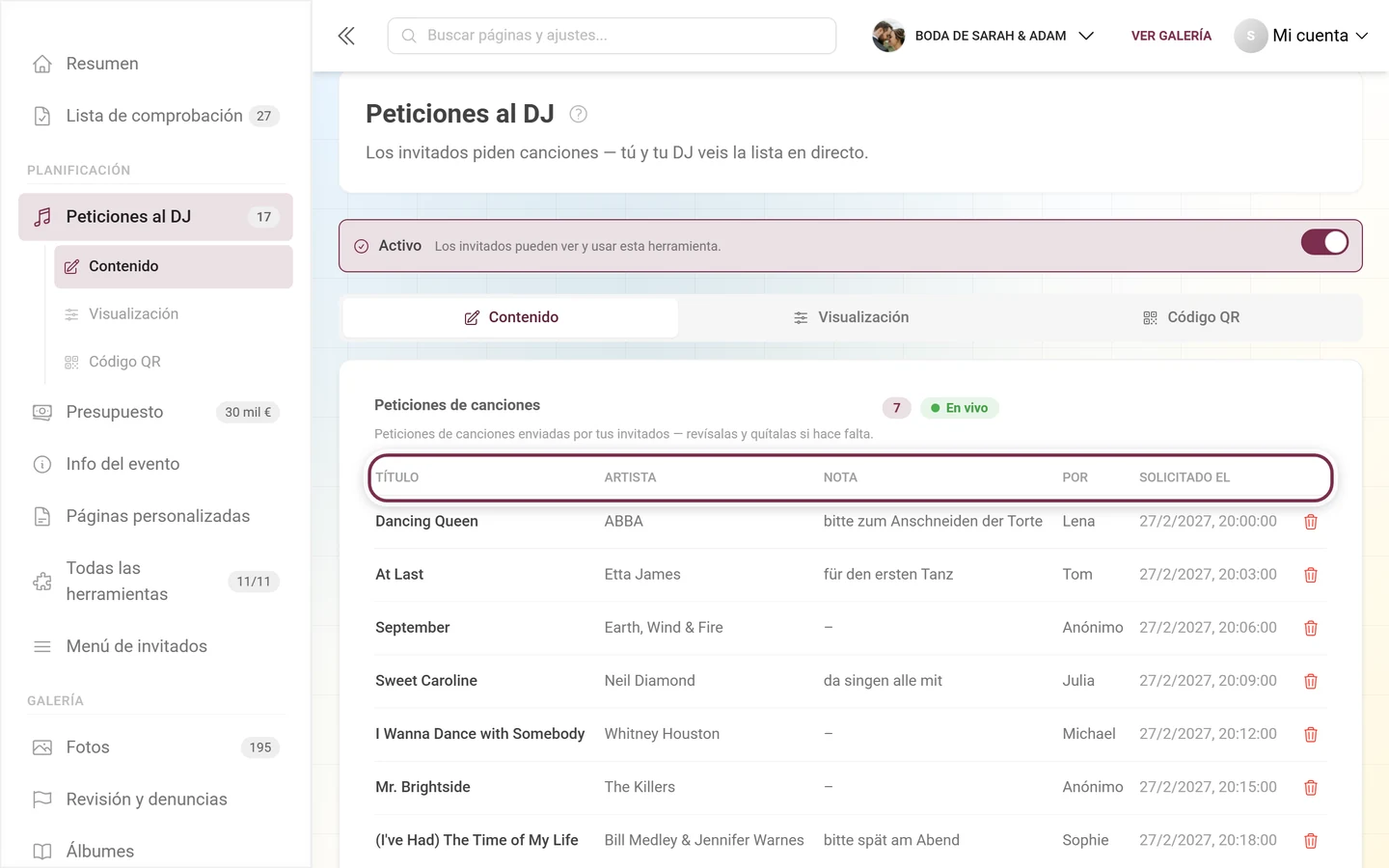This screenshot has height=868, width=1389.
Task: Click the Revisión y denuncias flag icon
Action: pos(42,800)
